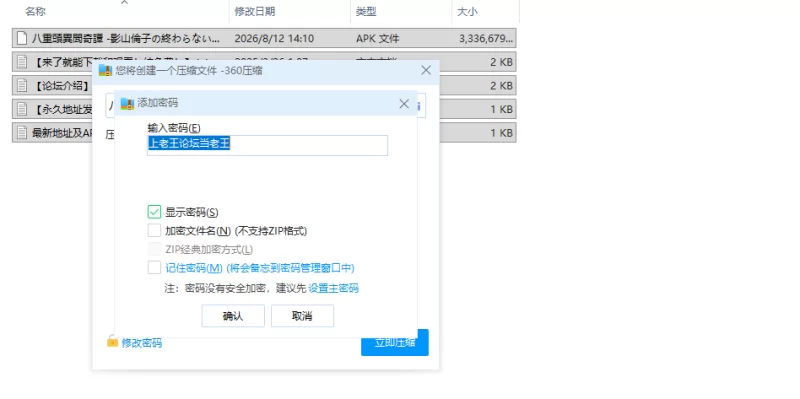Sort file list by 名称 column

point(36,12)
